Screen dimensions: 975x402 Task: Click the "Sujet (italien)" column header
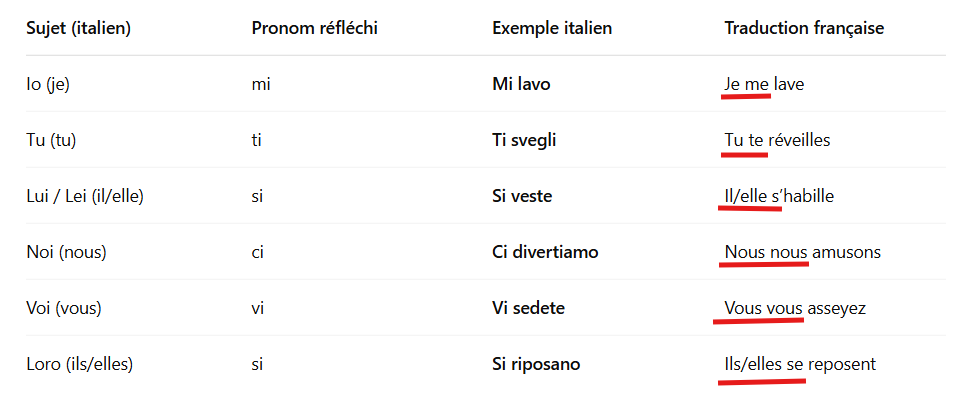[x=78, y=28]
